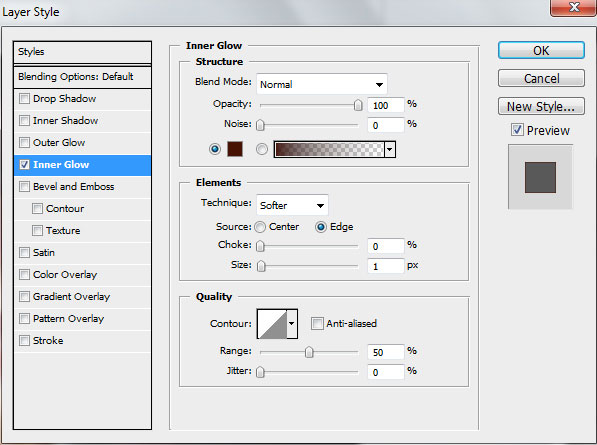The width and height of the screenshot is (597, 445).
Task: Expand the Contour dropdown arrow
Action: [x=292, y=324]
